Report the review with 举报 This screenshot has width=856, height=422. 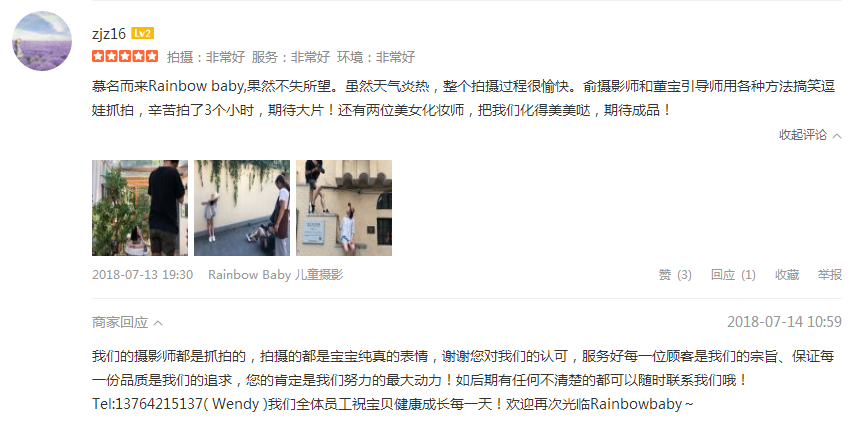[830, 275]
